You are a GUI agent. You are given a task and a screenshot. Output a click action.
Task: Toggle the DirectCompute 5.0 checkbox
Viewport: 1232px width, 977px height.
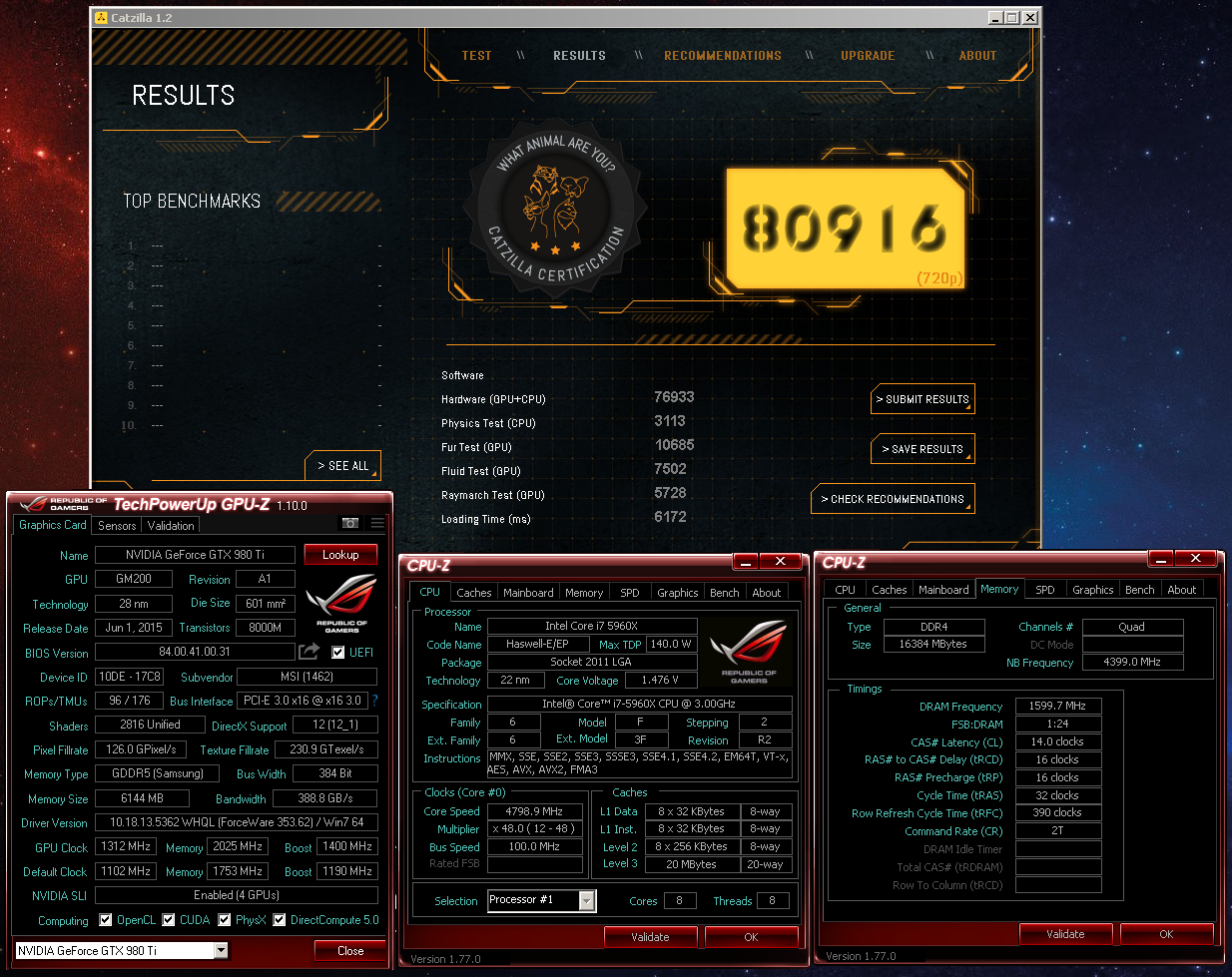coord(280,920)
